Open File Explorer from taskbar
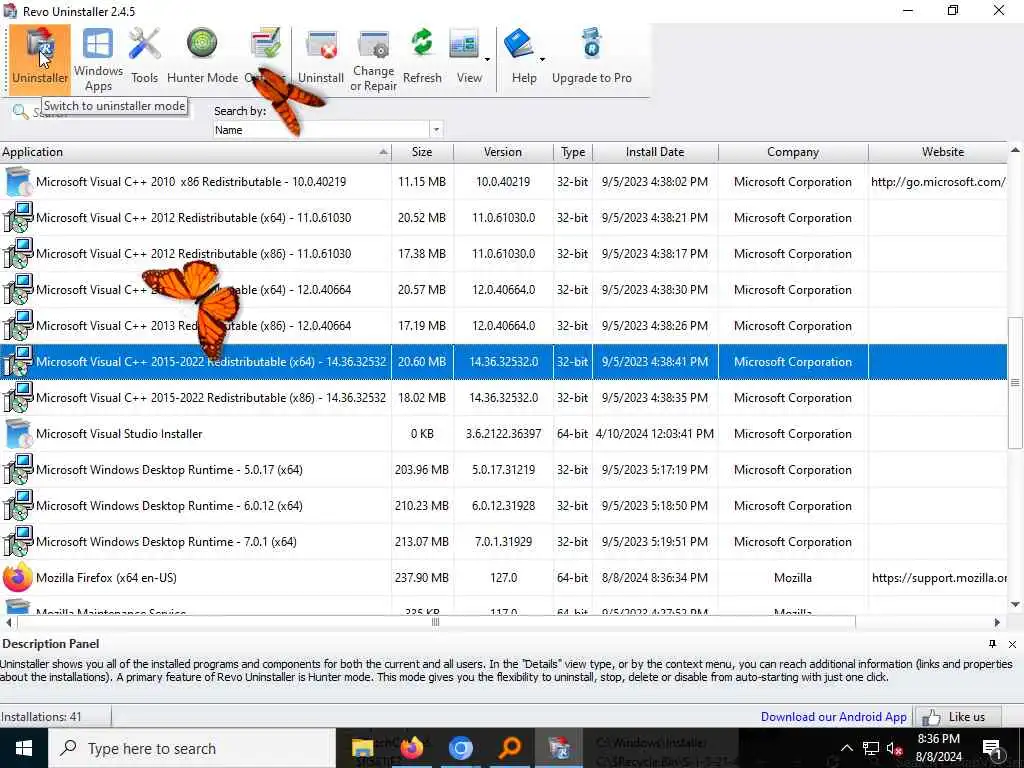 363,748
